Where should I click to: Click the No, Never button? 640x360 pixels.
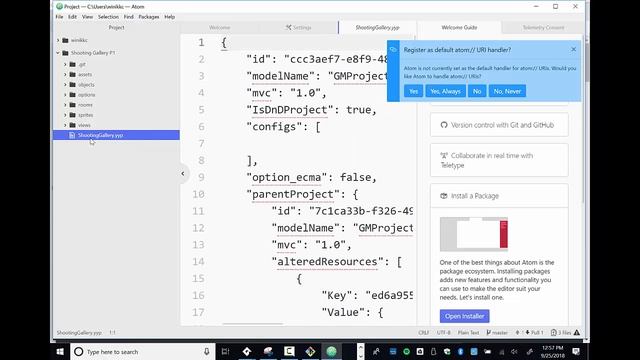[x=507, y=91]
